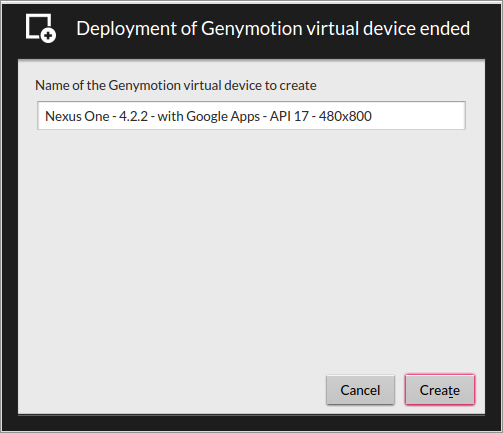Dismiss dialog with the Cancel button
The image size is (503, 433).
point(360,390)
